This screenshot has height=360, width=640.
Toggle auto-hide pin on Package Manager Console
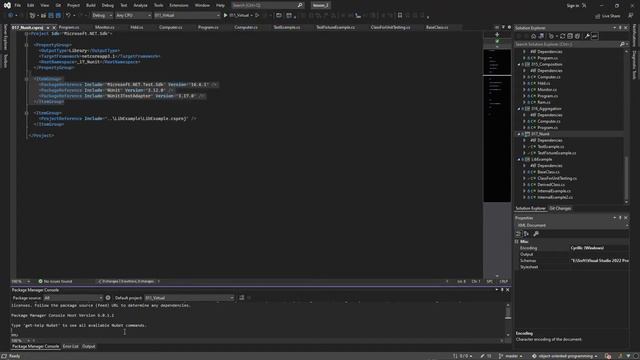coord(502,290)
